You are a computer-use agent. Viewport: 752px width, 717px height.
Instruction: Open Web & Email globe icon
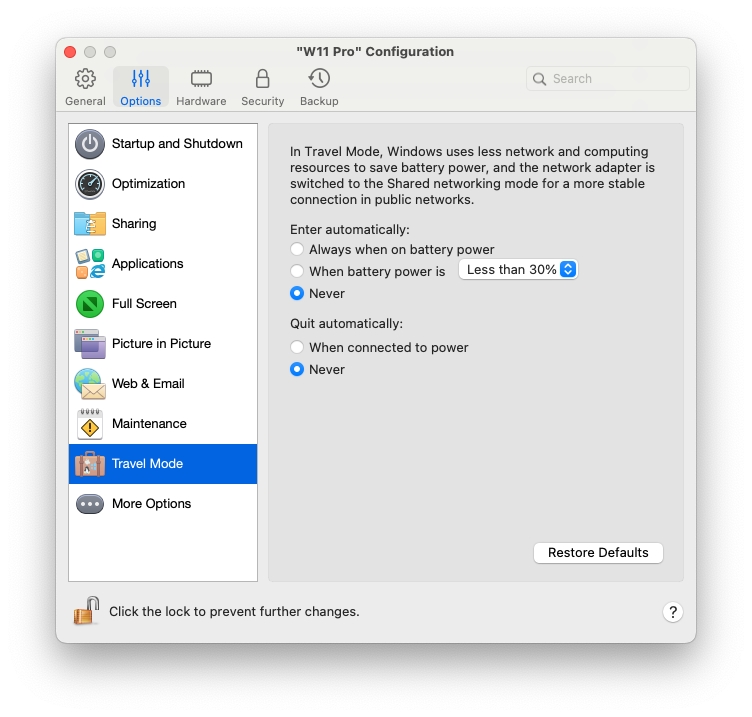[90, 384]
